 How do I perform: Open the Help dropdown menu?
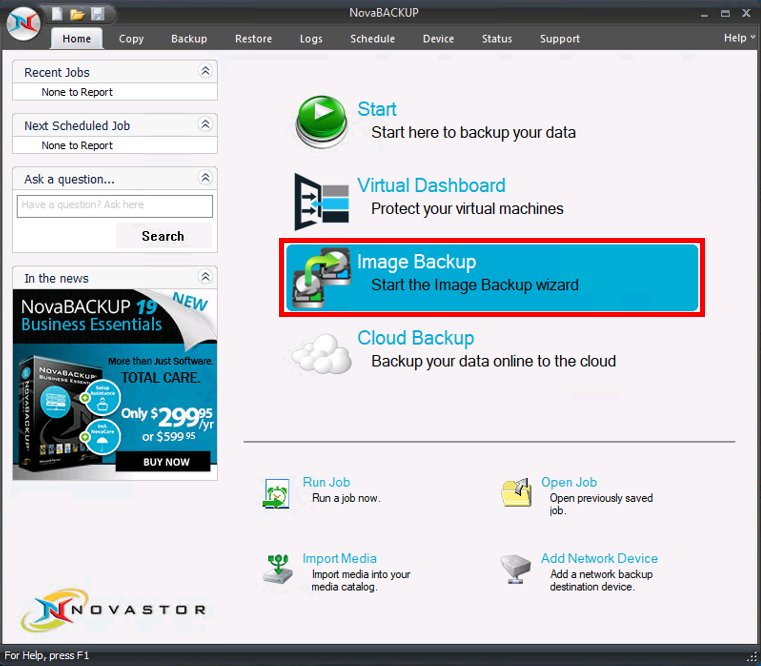pos(739,38)
